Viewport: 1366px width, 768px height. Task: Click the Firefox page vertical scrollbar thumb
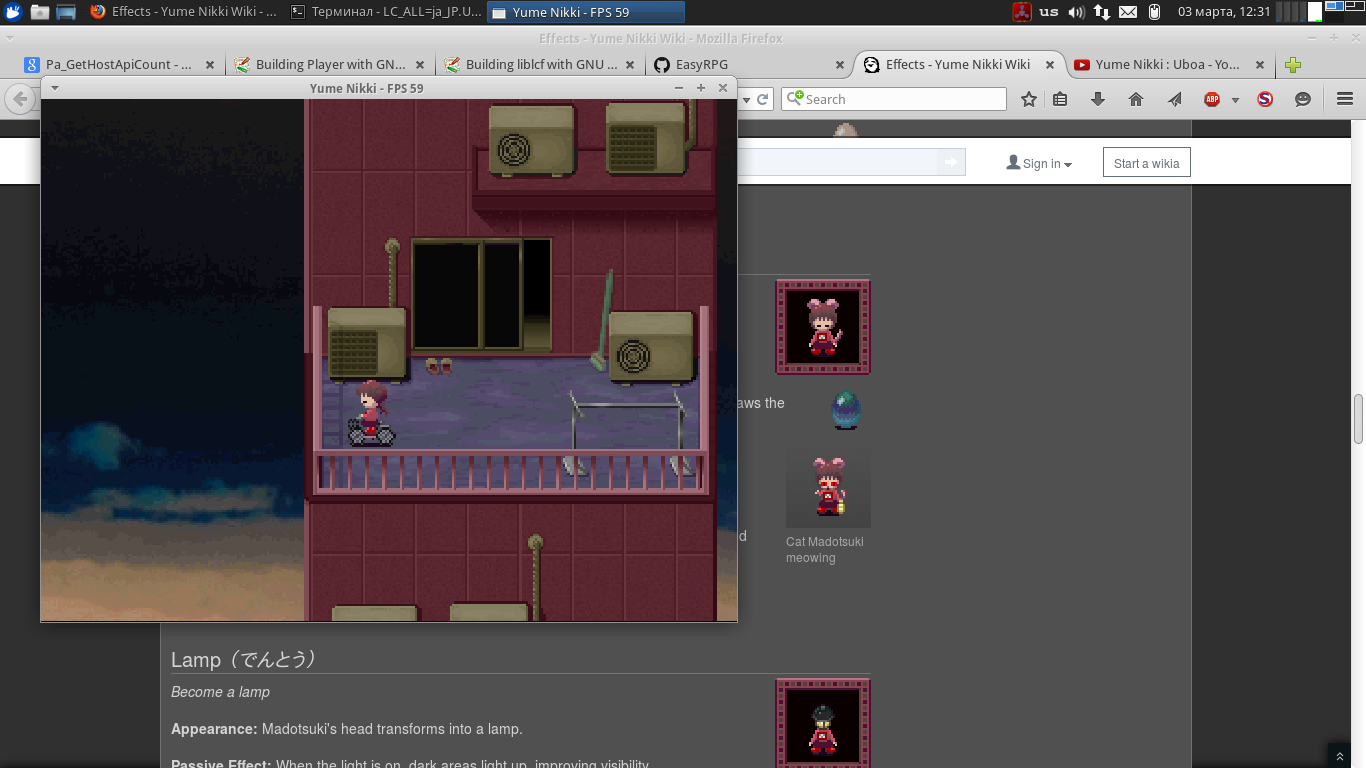(x=1358, y=420)
